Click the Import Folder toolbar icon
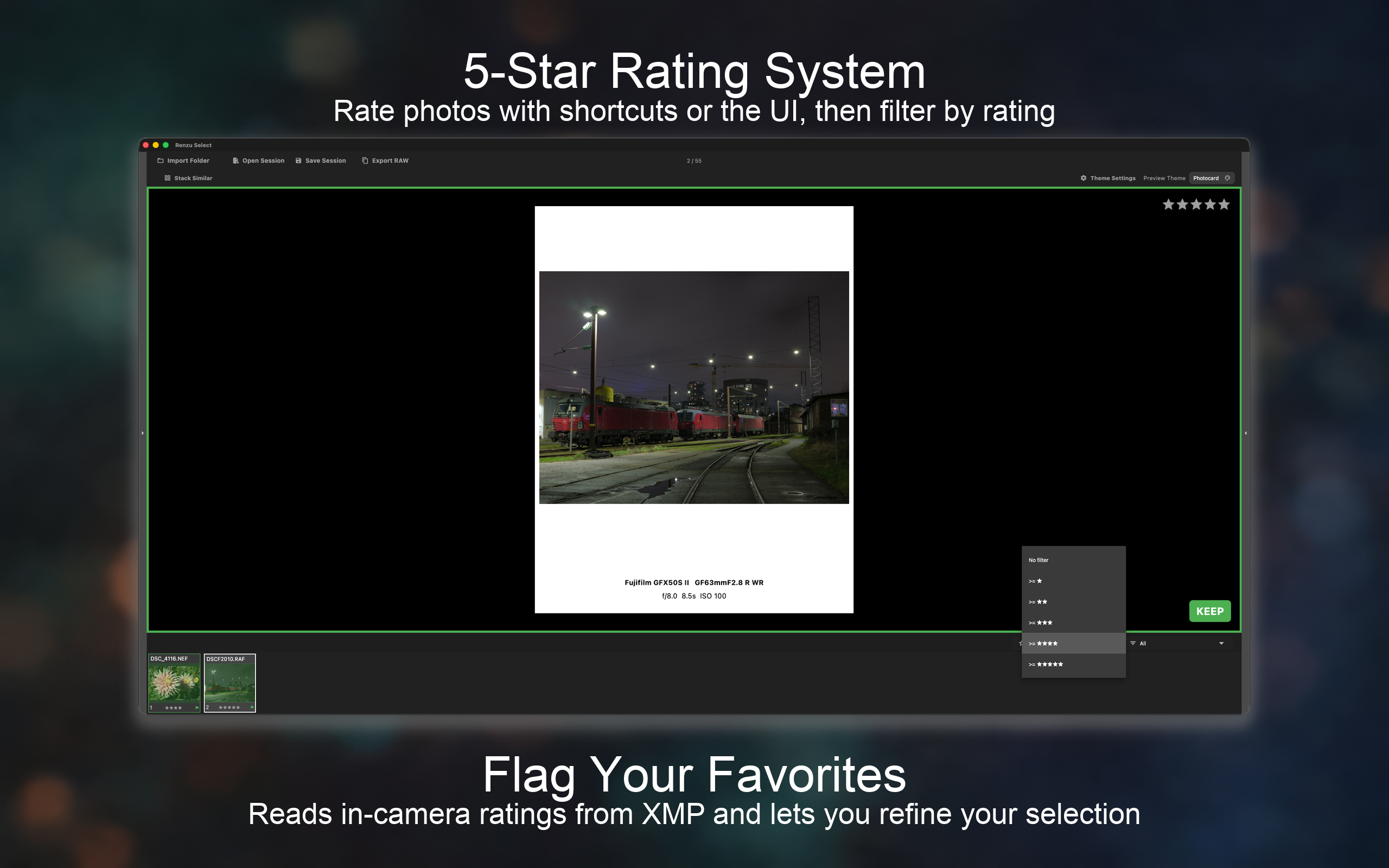This screenshot has height=868, width=1389. pyautogui.click(x=161, y=161)
